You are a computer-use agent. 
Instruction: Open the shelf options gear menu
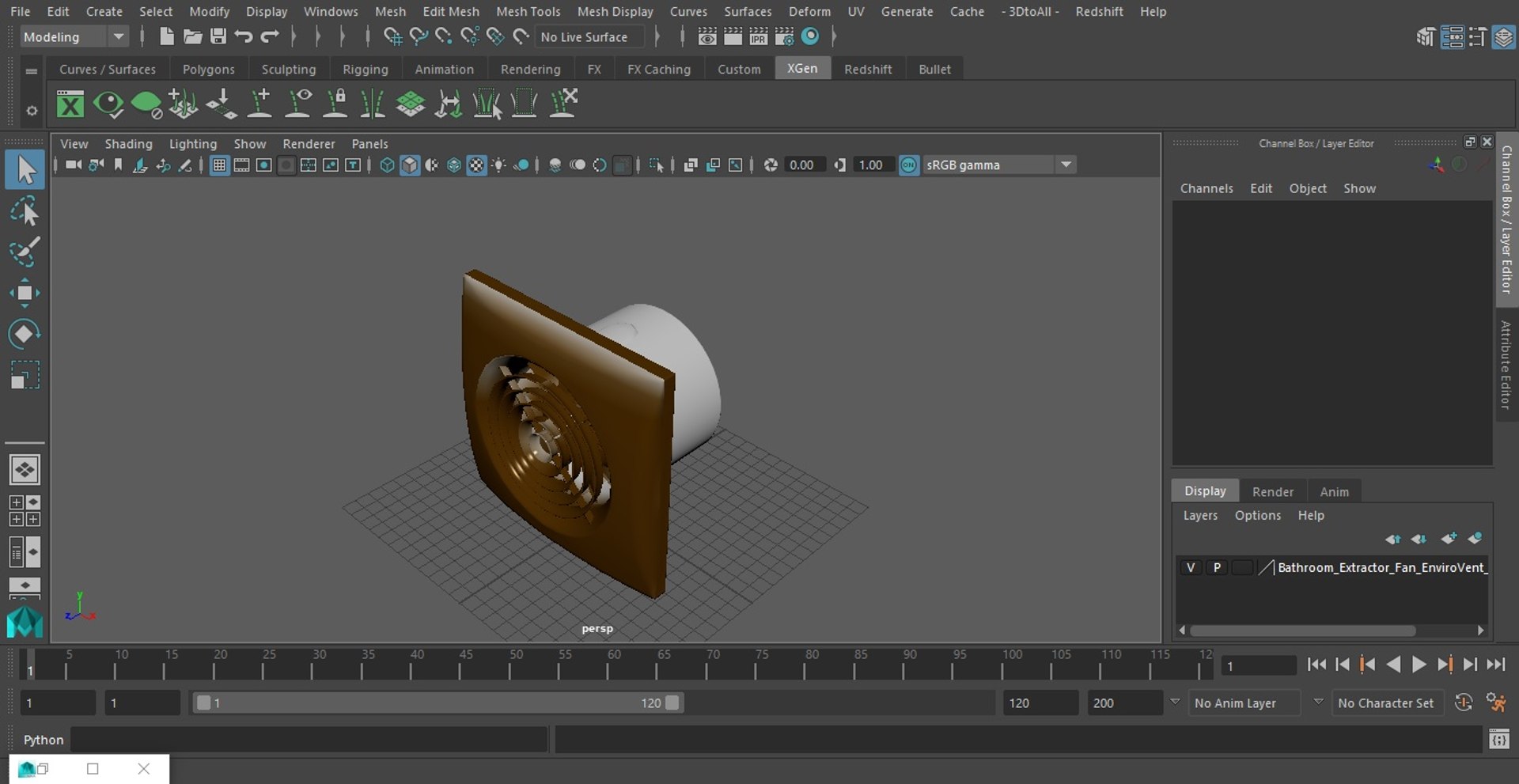32,111
